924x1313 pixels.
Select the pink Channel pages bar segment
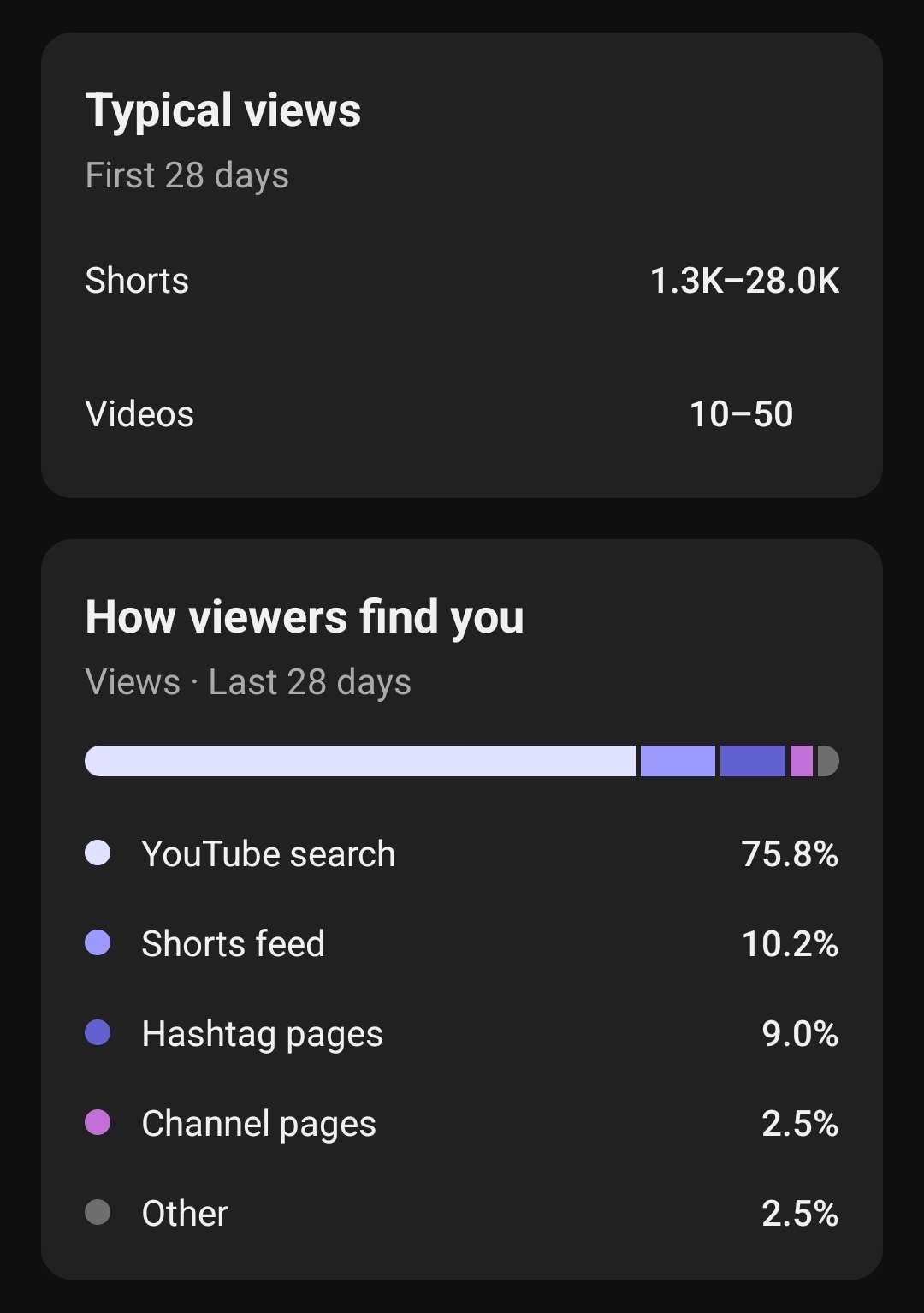(x=802, y=761)
